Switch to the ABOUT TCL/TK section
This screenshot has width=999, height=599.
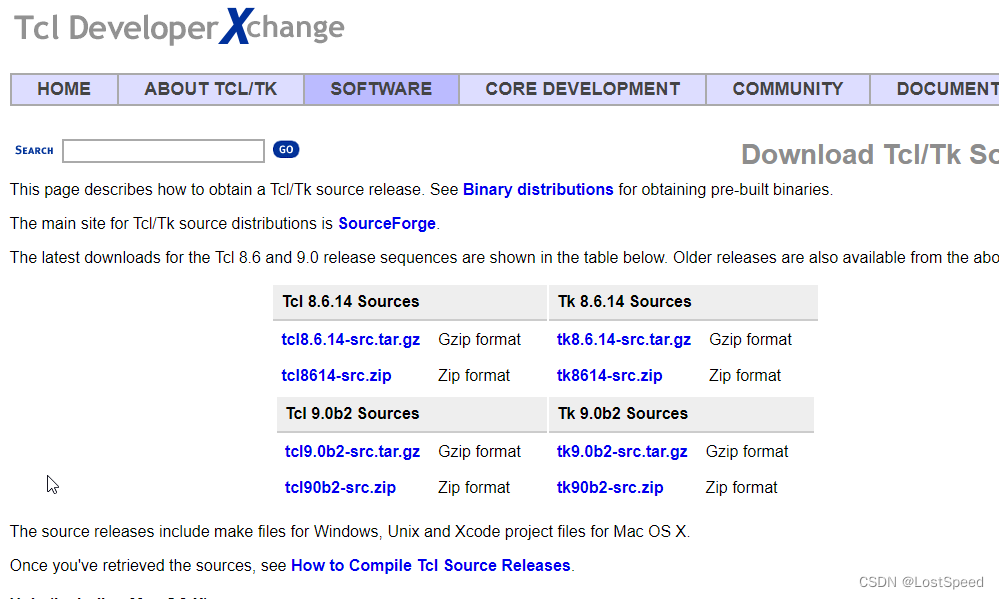(x=210, y=89)
